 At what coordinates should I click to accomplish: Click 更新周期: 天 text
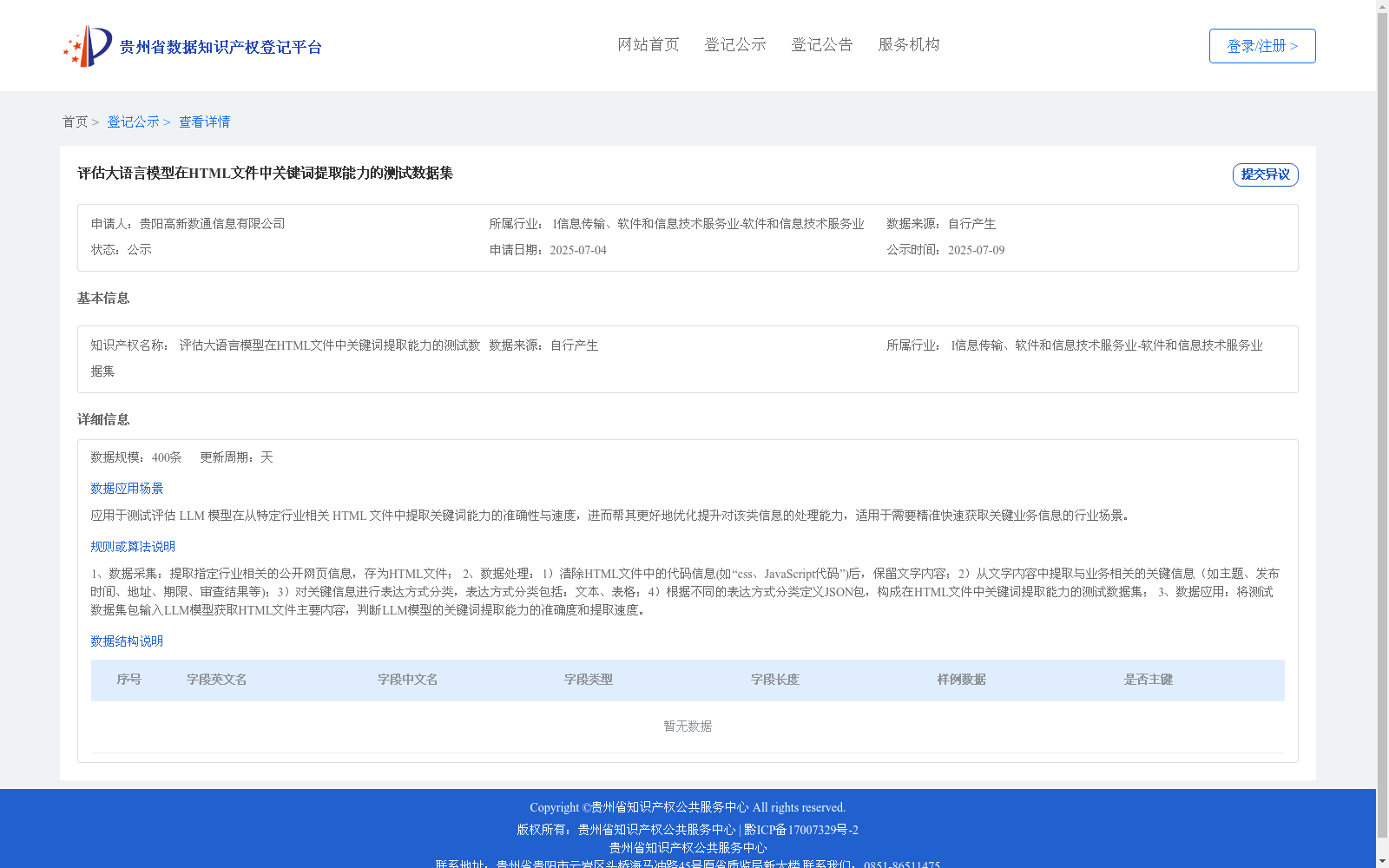click(x=236, y=457)
